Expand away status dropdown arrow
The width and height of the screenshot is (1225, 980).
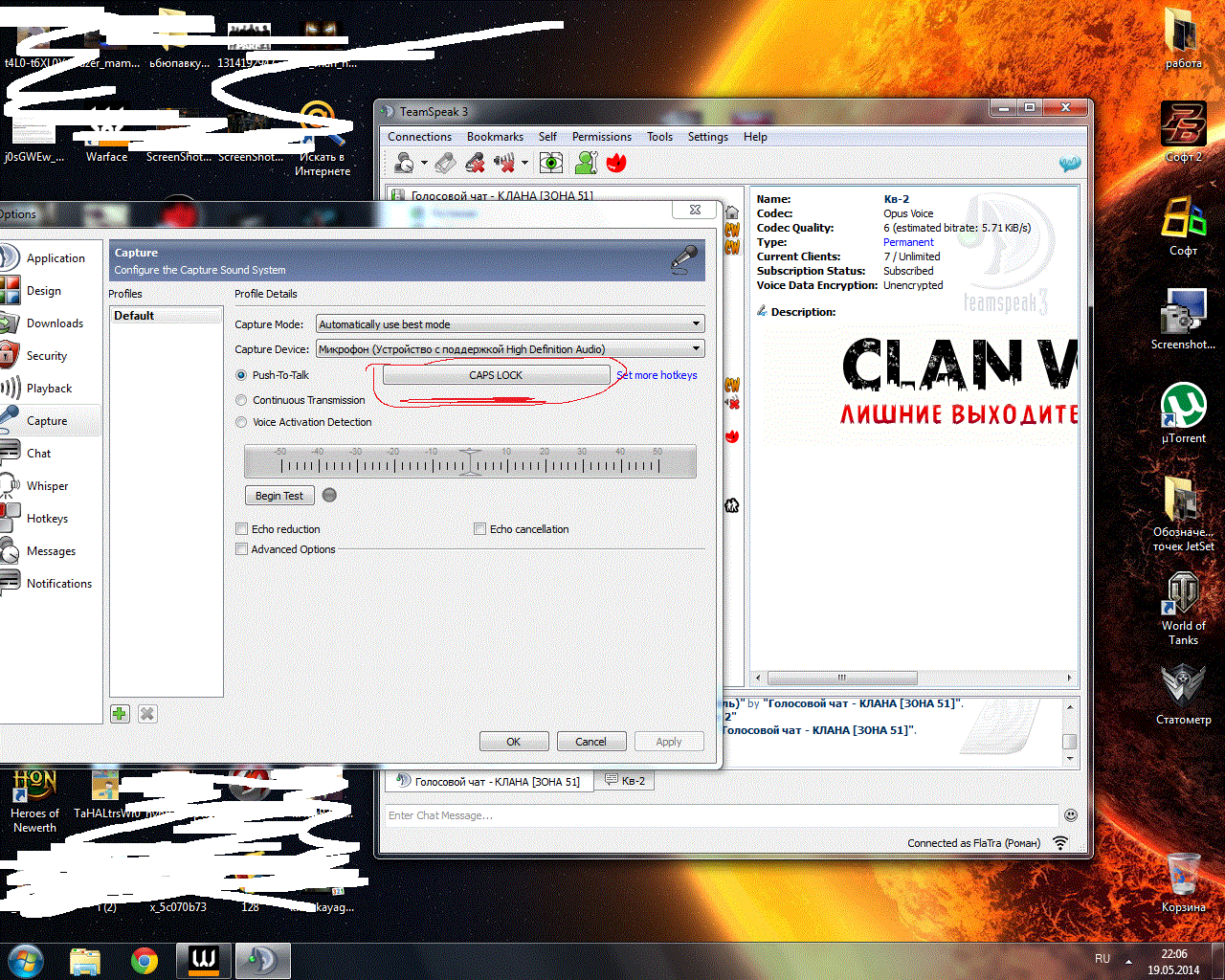point(424,163)
